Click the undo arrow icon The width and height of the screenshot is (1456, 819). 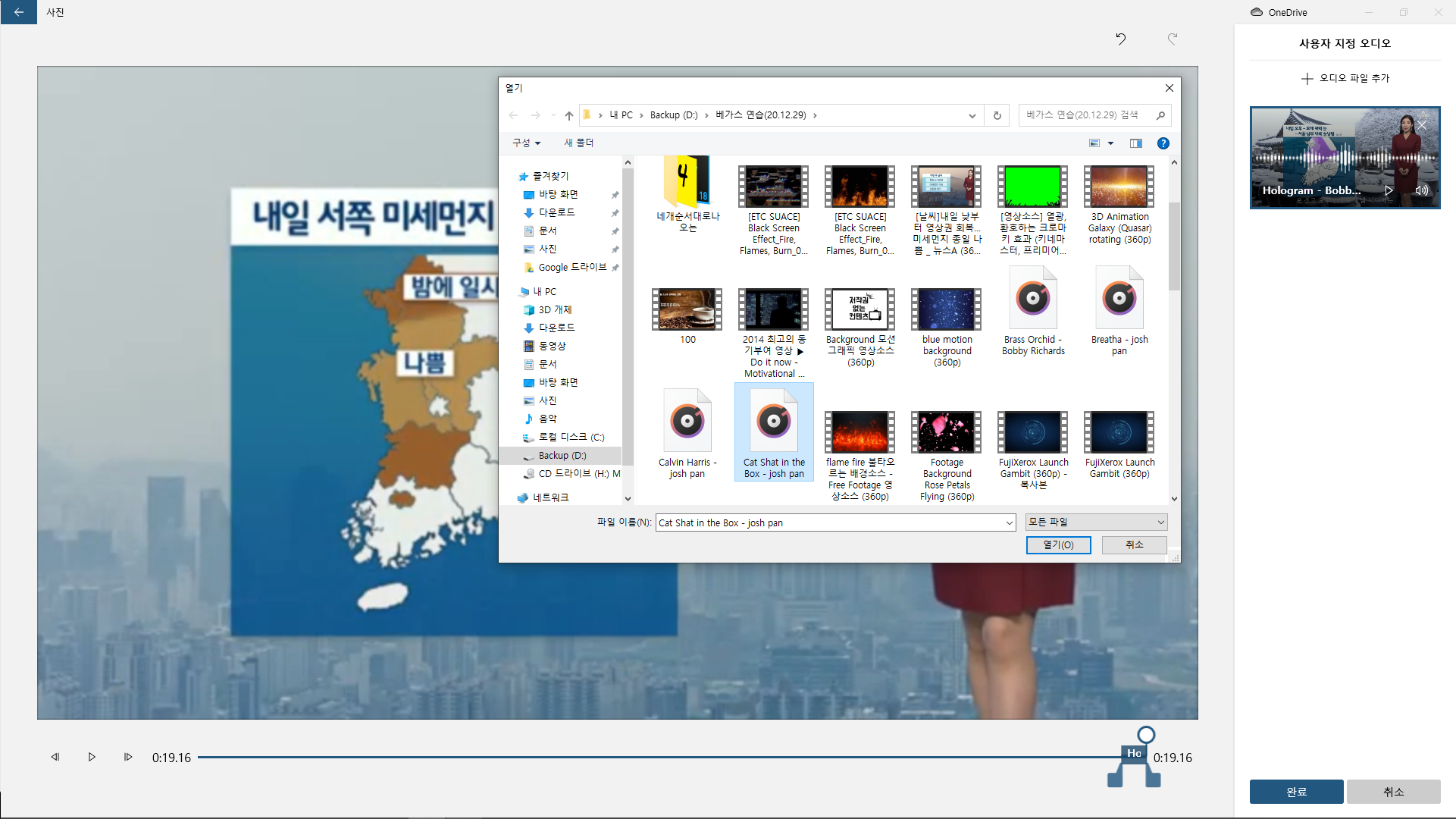[1120, 39]
